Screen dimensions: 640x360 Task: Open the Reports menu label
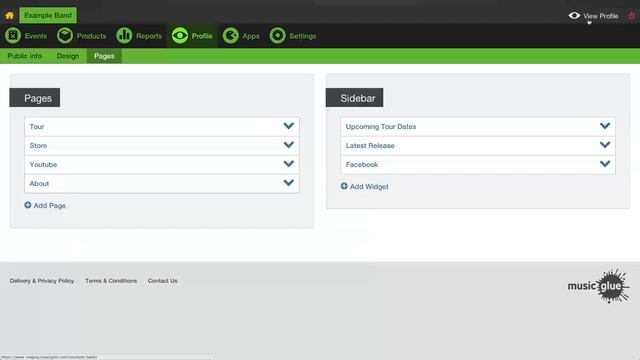tap(149, 36)
